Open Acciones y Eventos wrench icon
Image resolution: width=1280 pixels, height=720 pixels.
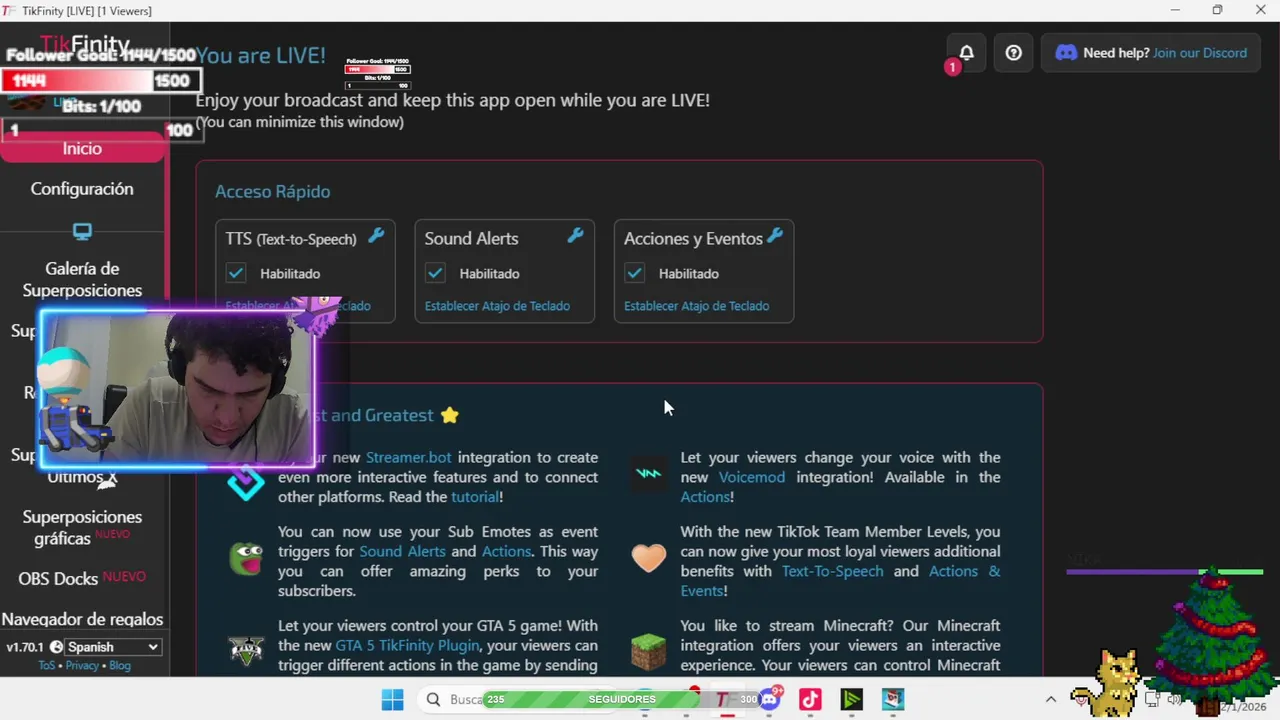[x=774, y=236]
